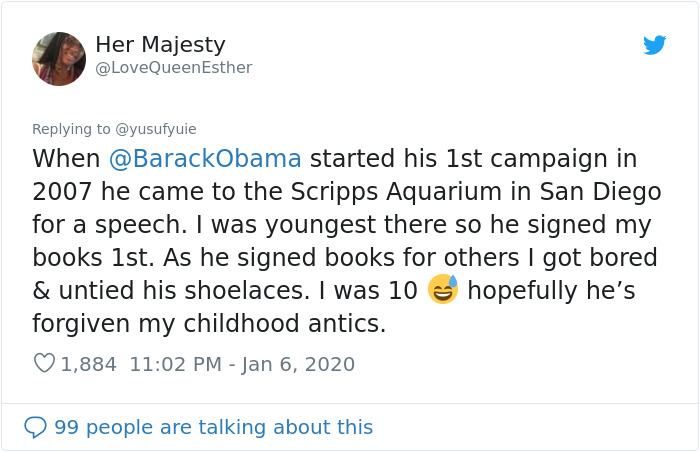Click the 1,884 likes count
The width and height of the screenshot is (700, 452).
[x=89, y=364]
